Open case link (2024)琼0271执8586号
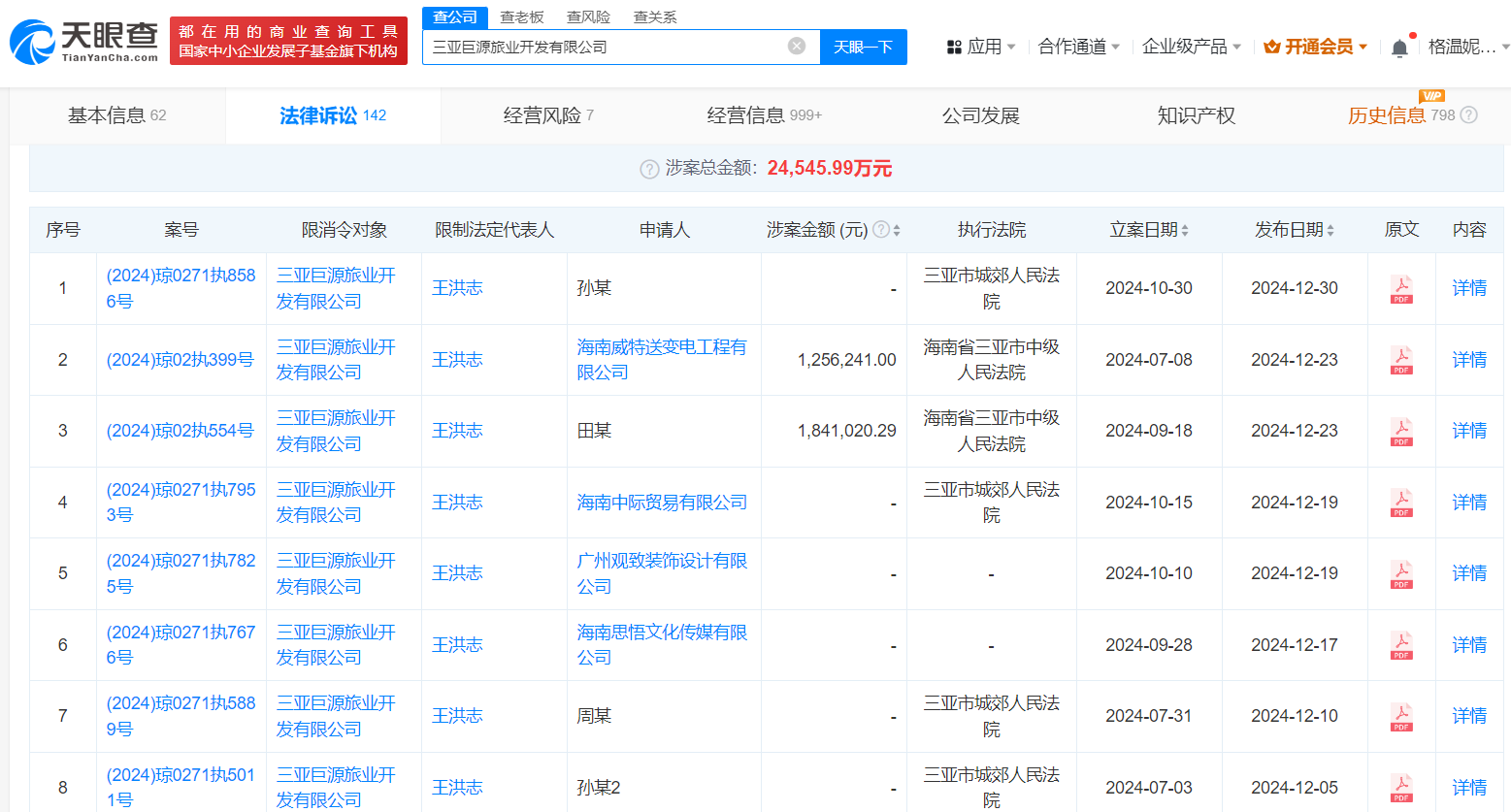Image resolution: width=1511 pixels, height=812 pixels. coord(181,288)
